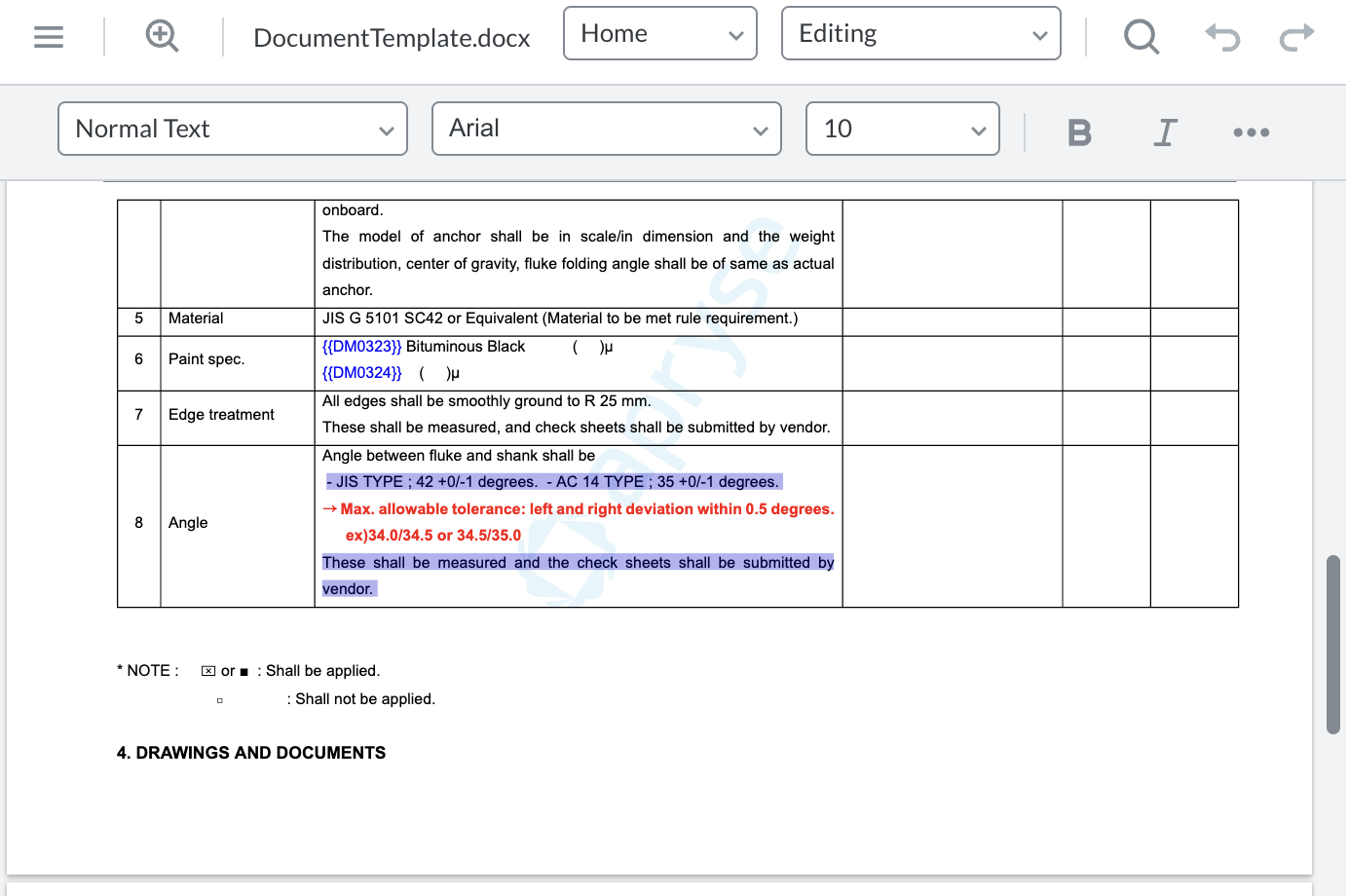Toggle italic text style
This screenshot has height=896, width=1348.
[x=1165, y=131]
